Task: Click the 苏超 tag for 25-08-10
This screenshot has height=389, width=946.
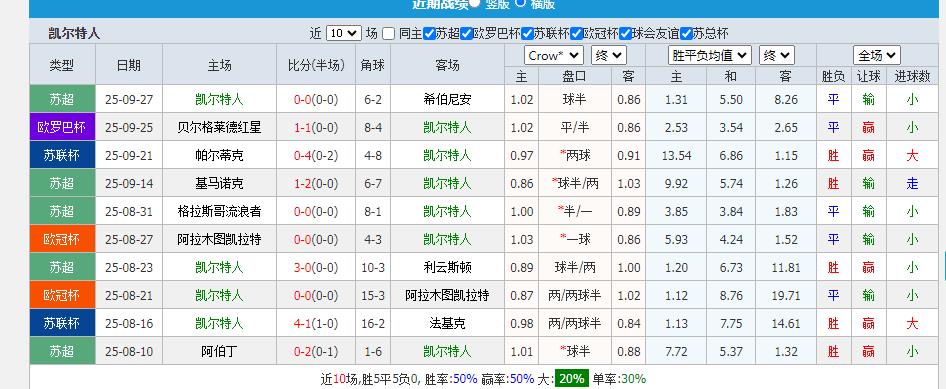Action: click(63, 351)
